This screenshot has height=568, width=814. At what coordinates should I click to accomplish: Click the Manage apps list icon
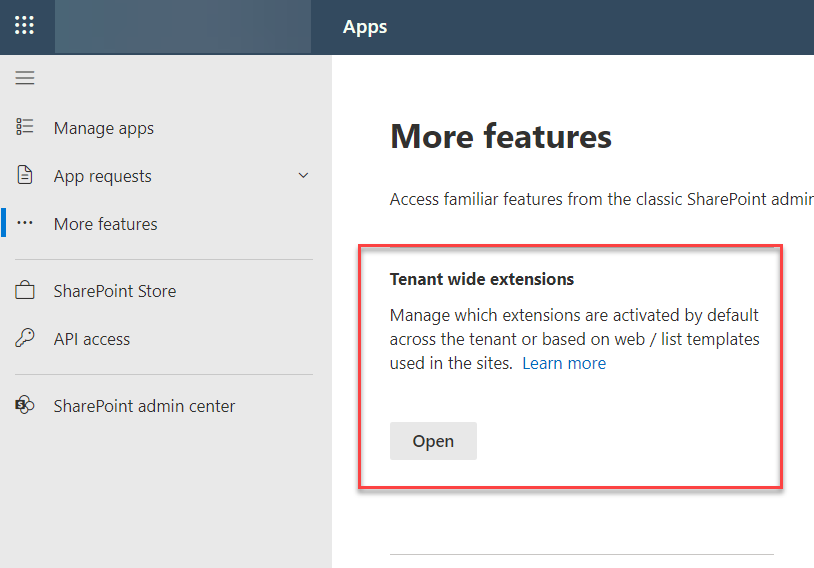(24, 127)
